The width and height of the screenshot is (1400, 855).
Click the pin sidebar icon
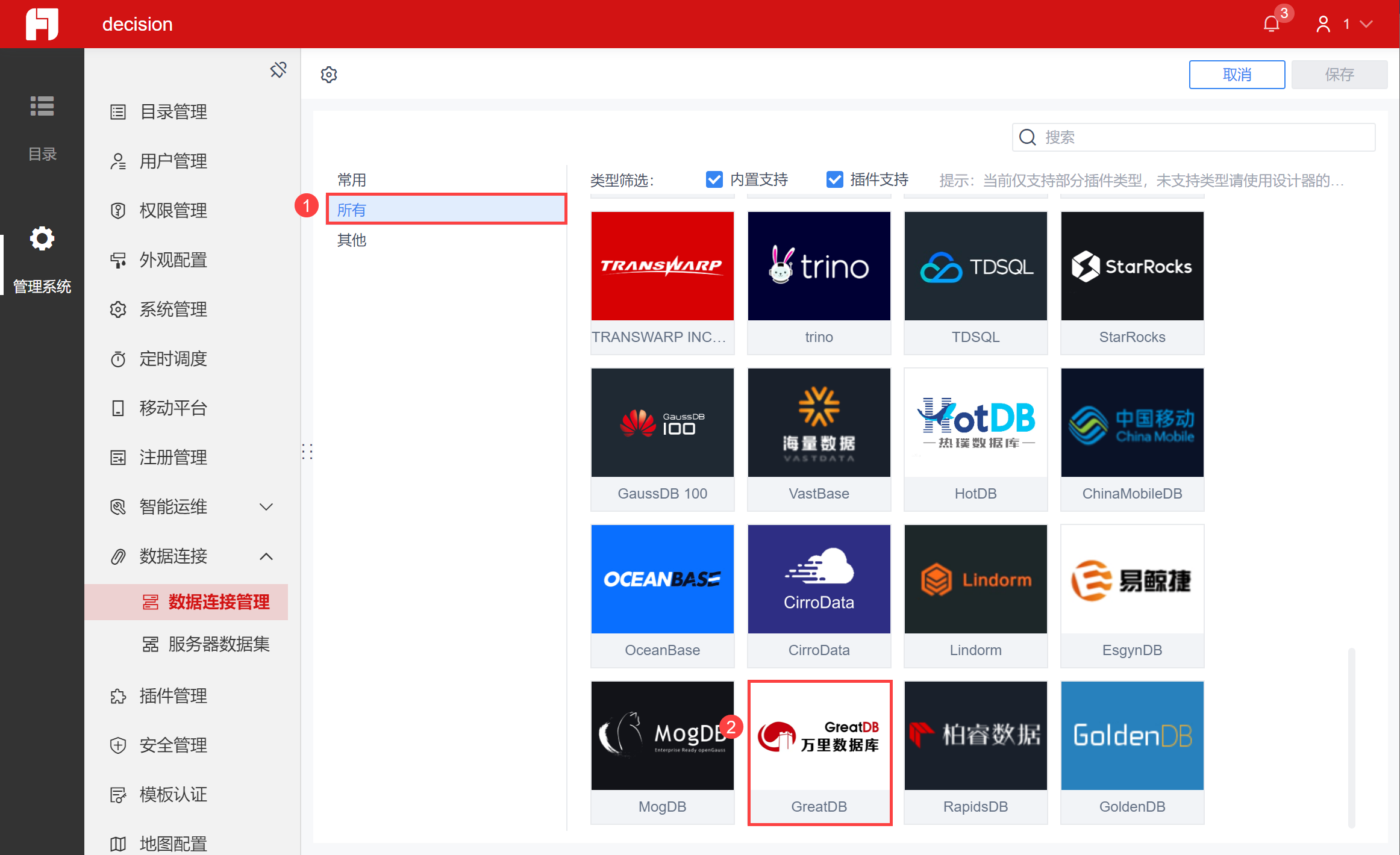point(278,70)
